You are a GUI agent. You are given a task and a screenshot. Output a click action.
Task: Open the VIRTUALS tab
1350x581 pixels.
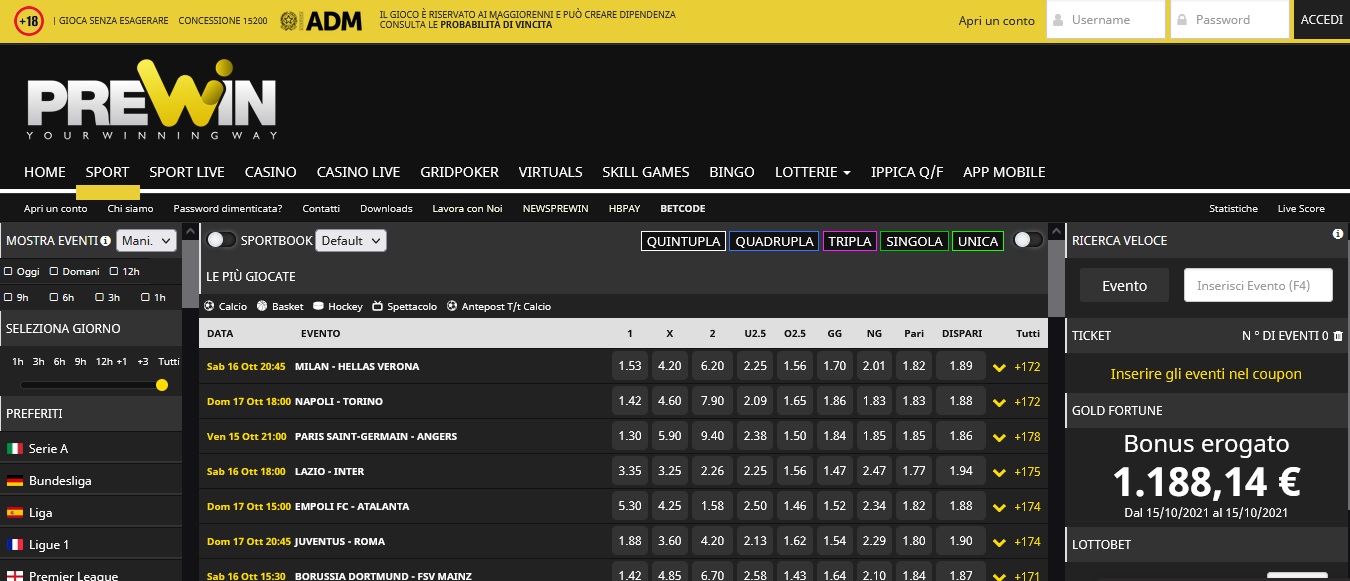[550, 172]
